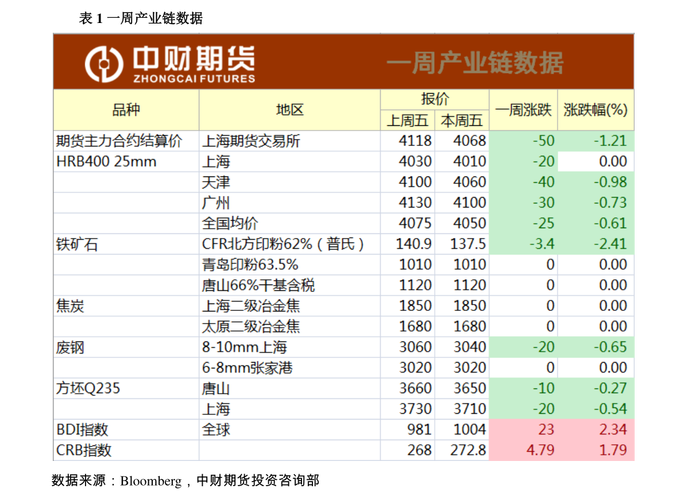Click the weekly change -10

(544, 388)
